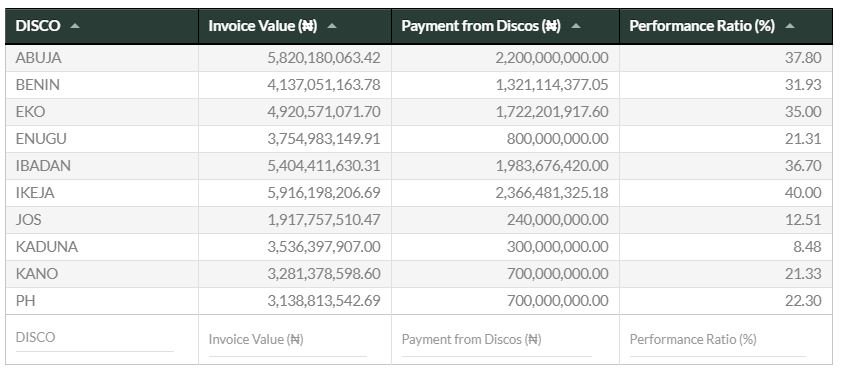This screenshot has width=841, height=373.
Task: Click invoice value 1,917,757,510.47
Action: pyautogui.click(x=324, y=220)
